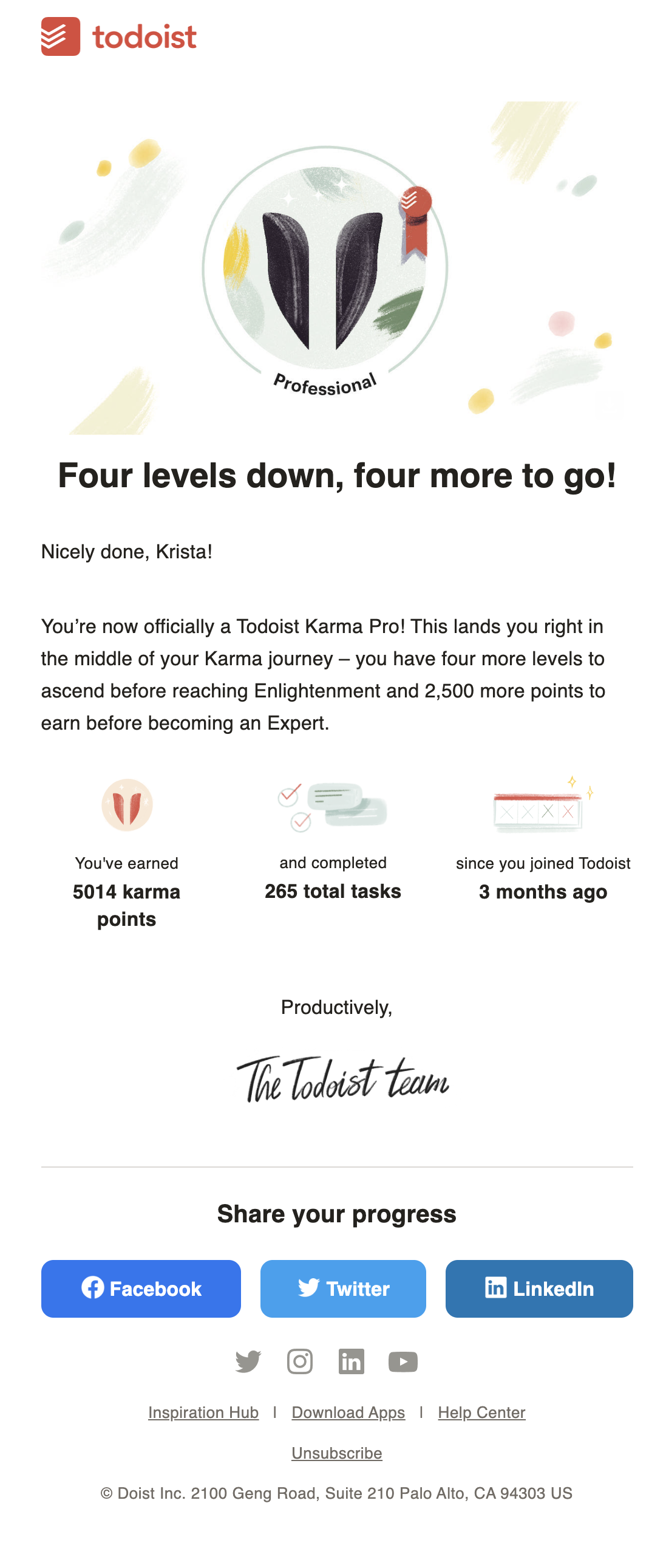Click the Unsubscribe link
This screenshot has width=666, height=1568.
[338, 1453]
